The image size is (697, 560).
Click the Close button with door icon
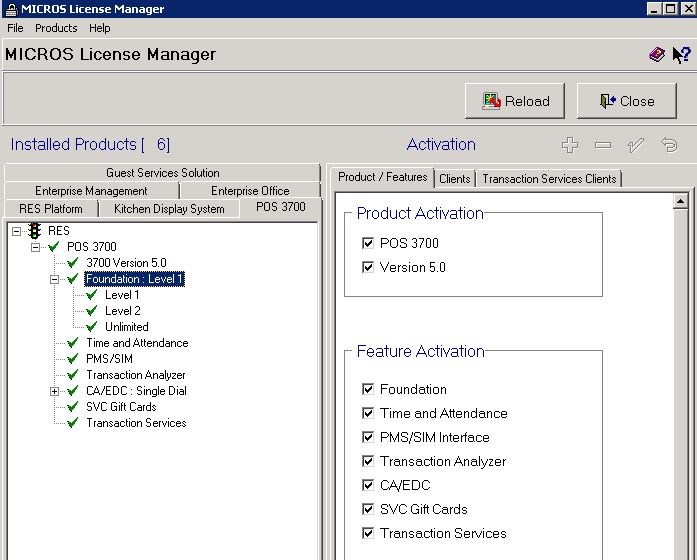627,101
